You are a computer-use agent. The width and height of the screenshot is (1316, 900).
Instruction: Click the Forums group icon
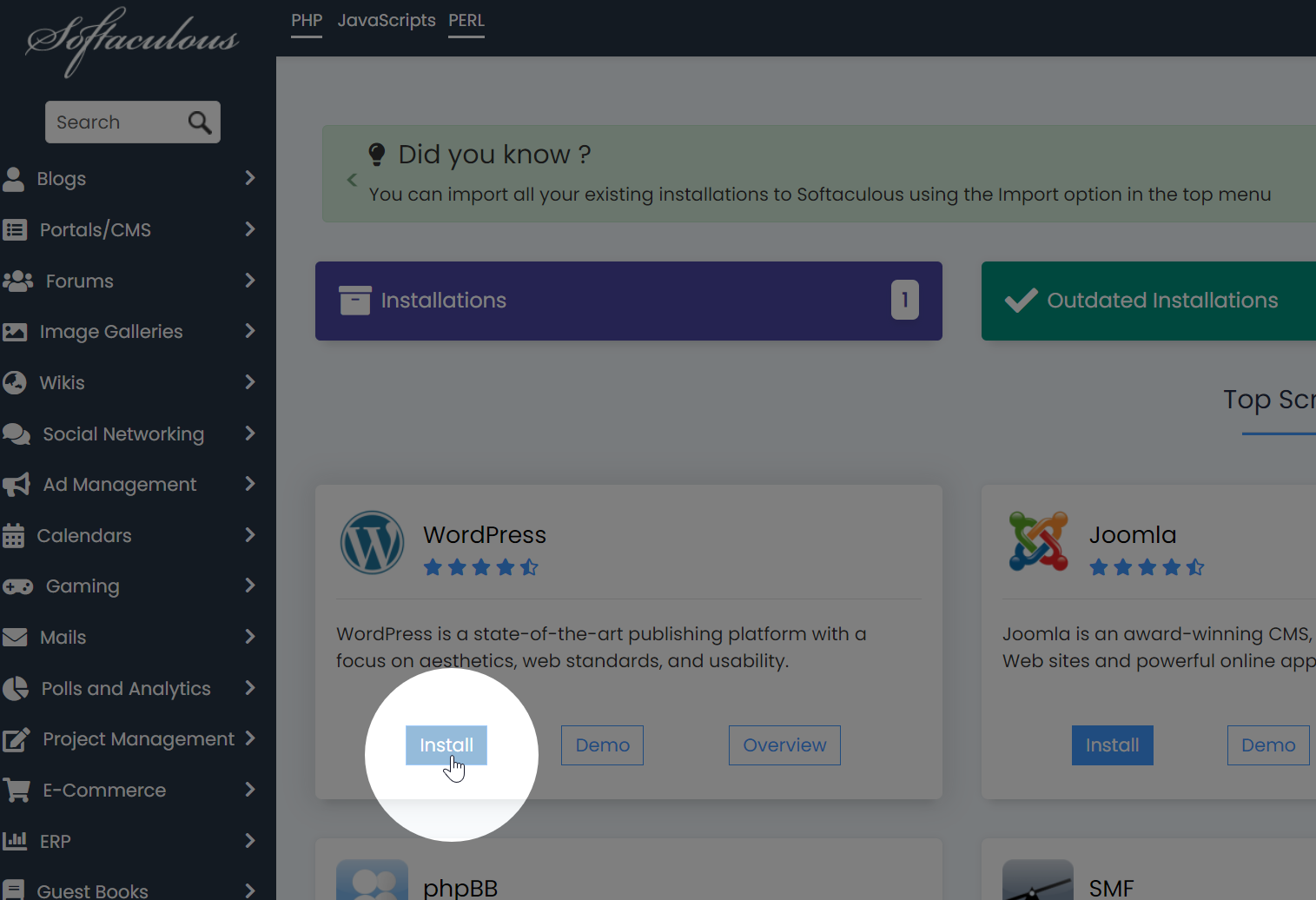click(x=17, y=281)
